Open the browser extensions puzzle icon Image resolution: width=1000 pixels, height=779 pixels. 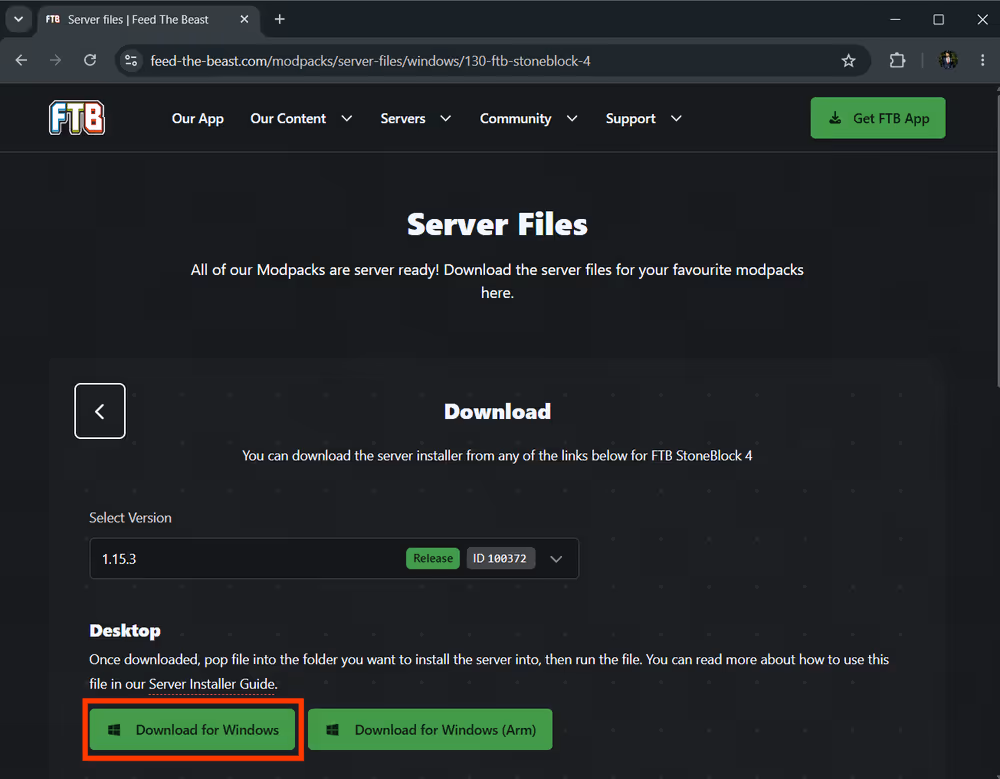tap(897, 61)
